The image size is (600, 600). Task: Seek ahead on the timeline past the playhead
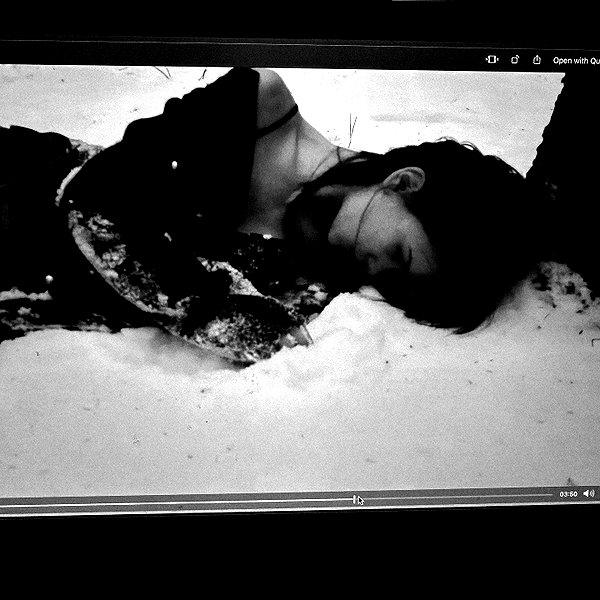(x=455, y=497)
